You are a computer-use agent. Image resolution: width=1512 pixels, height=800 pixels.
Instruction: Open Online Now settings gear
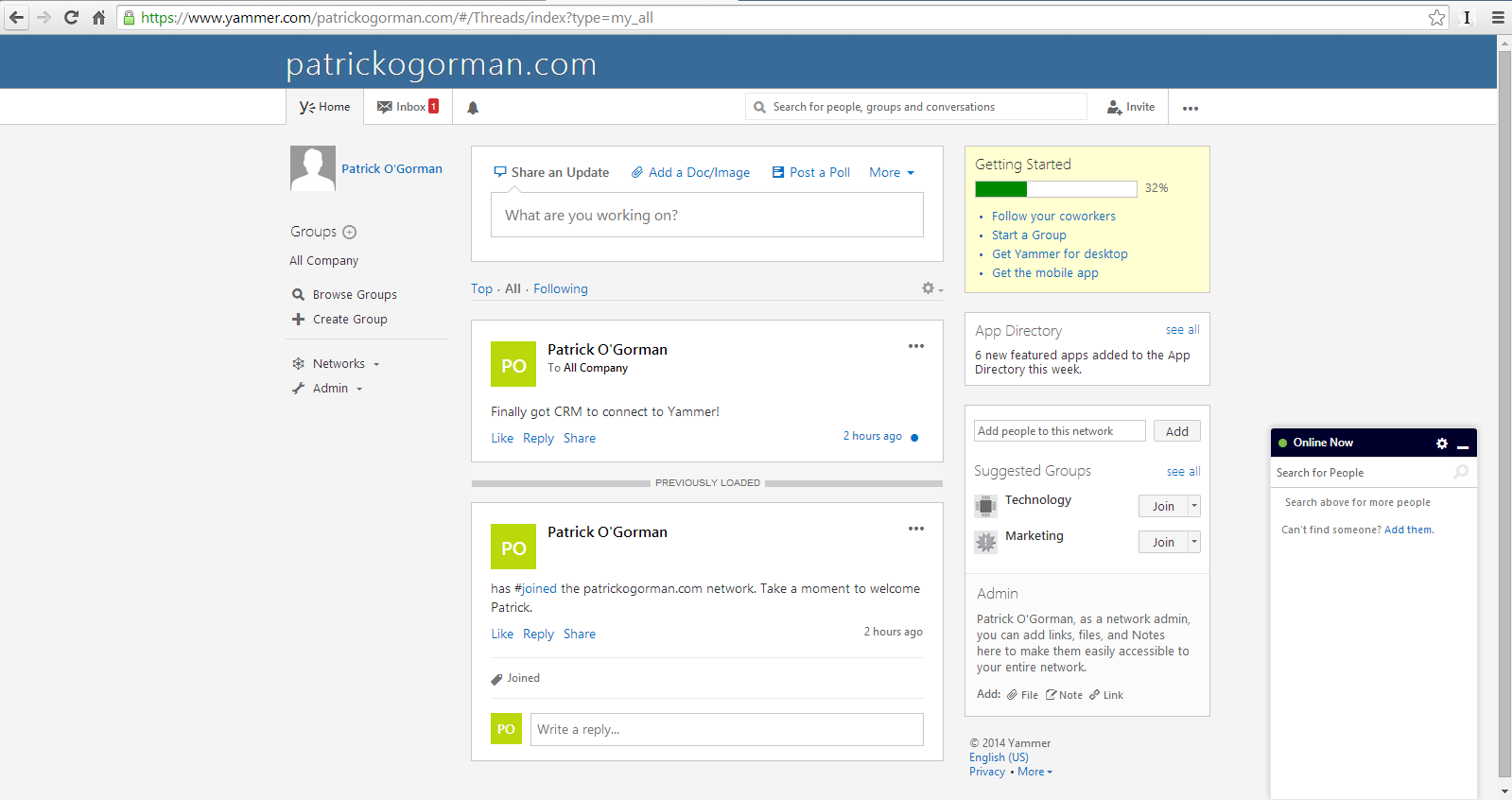[x=1441, y=443]
